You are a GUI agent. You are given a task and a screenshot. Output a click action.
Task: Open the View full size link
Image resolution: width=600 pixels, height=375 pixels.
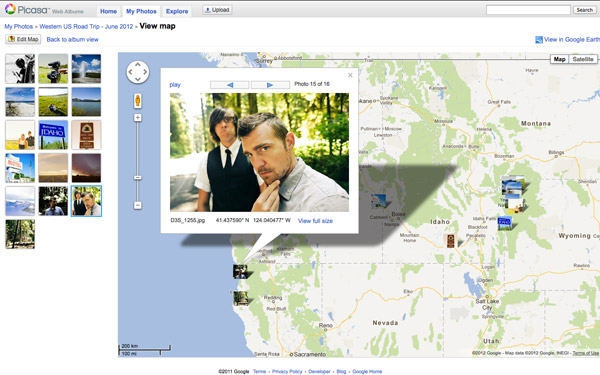point(315,221)
